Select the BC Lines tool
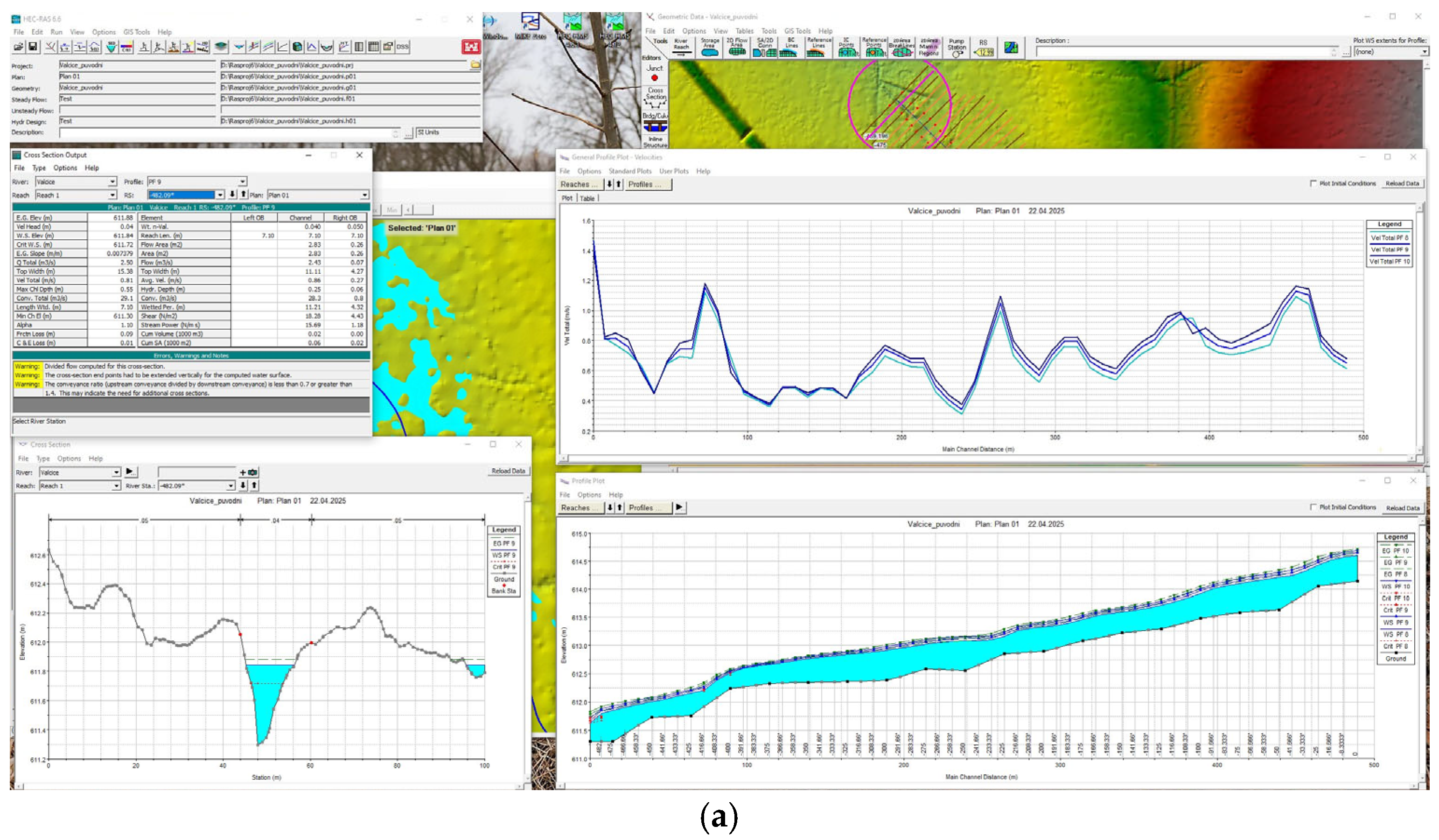This screenshot has width=1439, height=840. pos(790,48)
